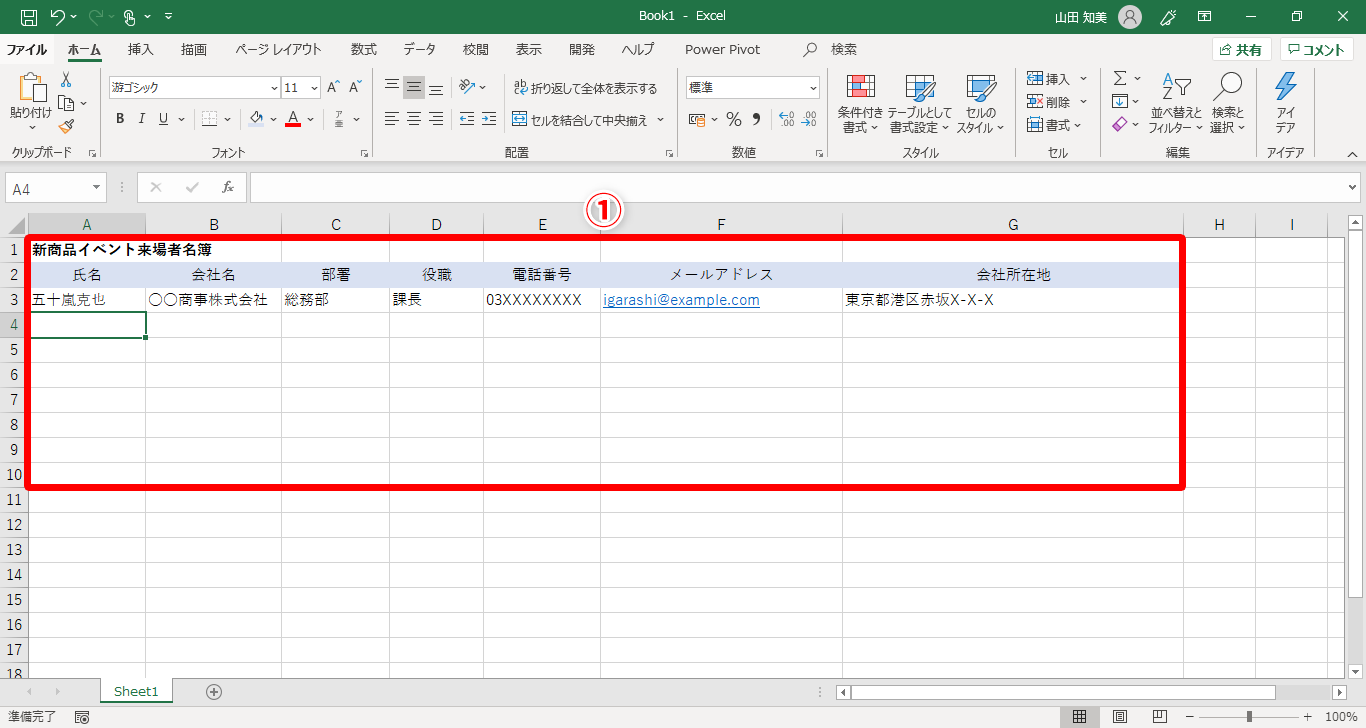Switch to Page Break Preview in status bar
This screenshot has height=728, width=1366.
[1160, 717]
